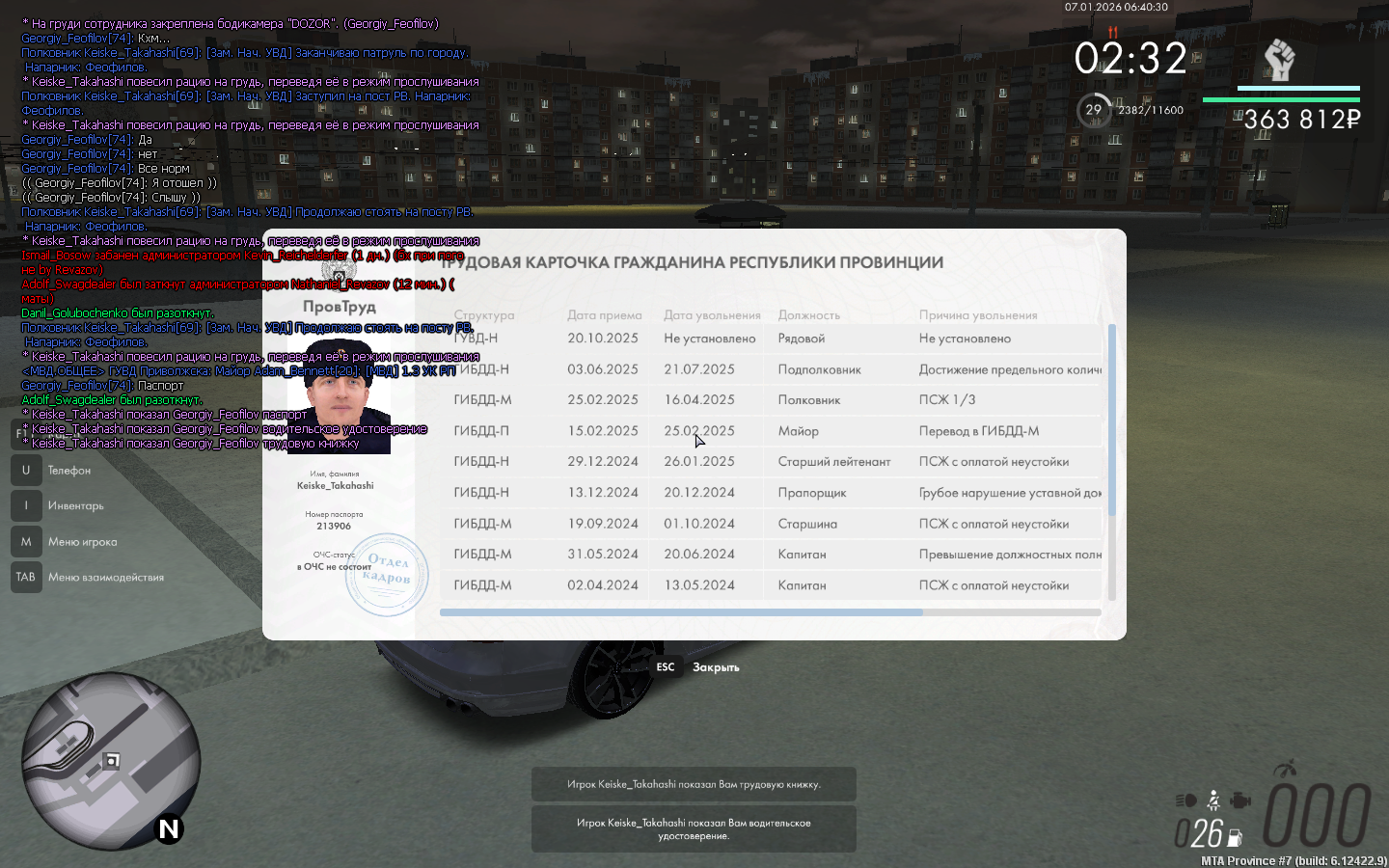Click the circular minimap
The image size is (1389, 868).
point(111,761)
